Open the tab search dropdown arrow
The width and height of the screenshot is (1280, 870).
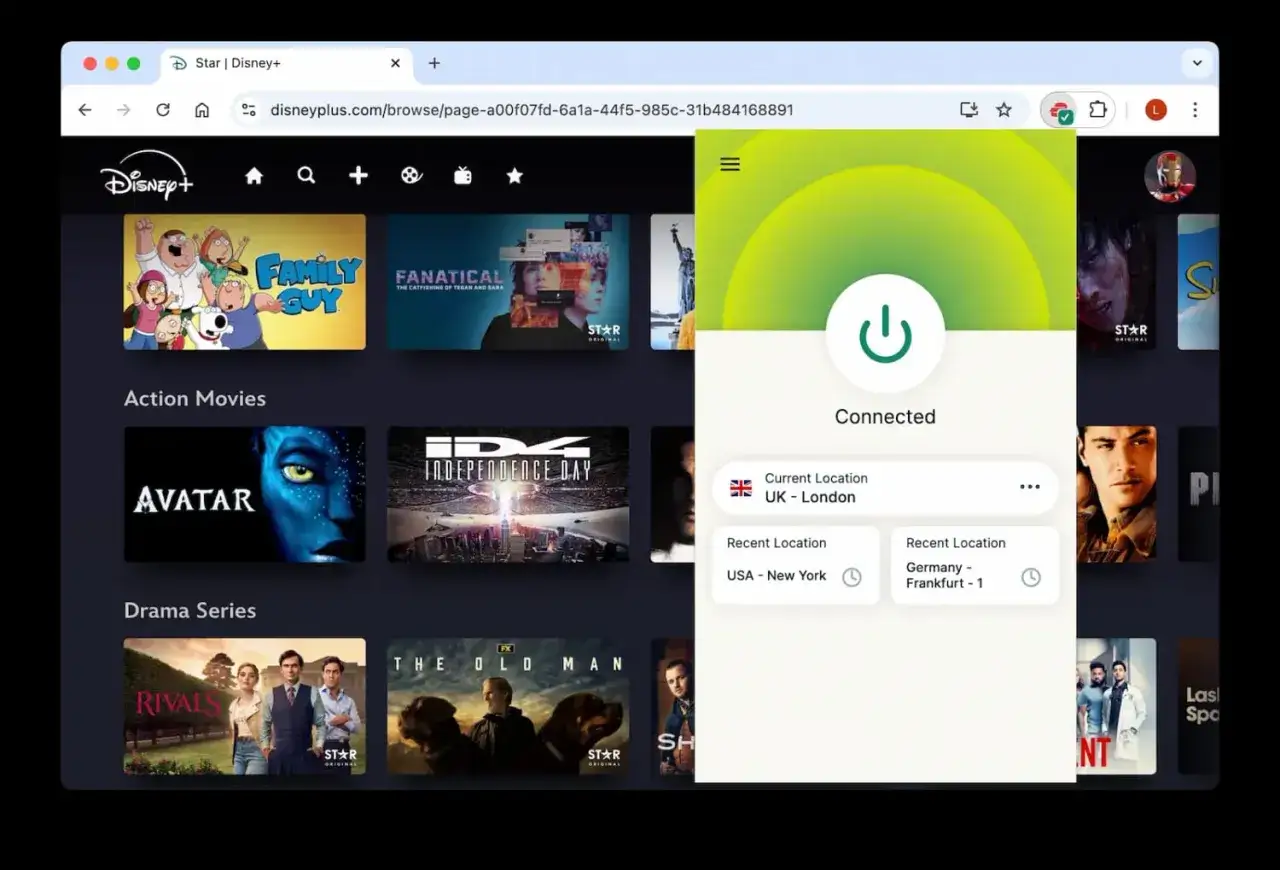[1197, 63]
